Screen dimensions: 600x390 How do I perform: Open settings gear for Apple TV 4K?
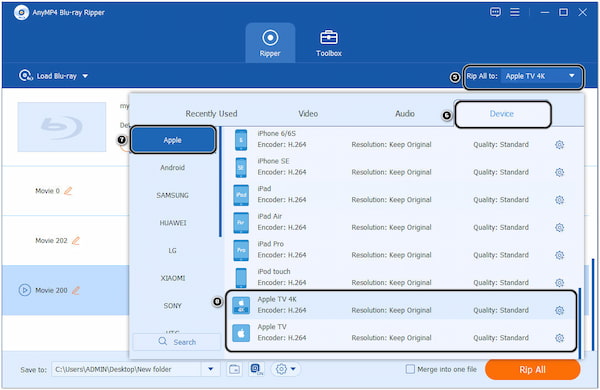click(x=559, y=310)
